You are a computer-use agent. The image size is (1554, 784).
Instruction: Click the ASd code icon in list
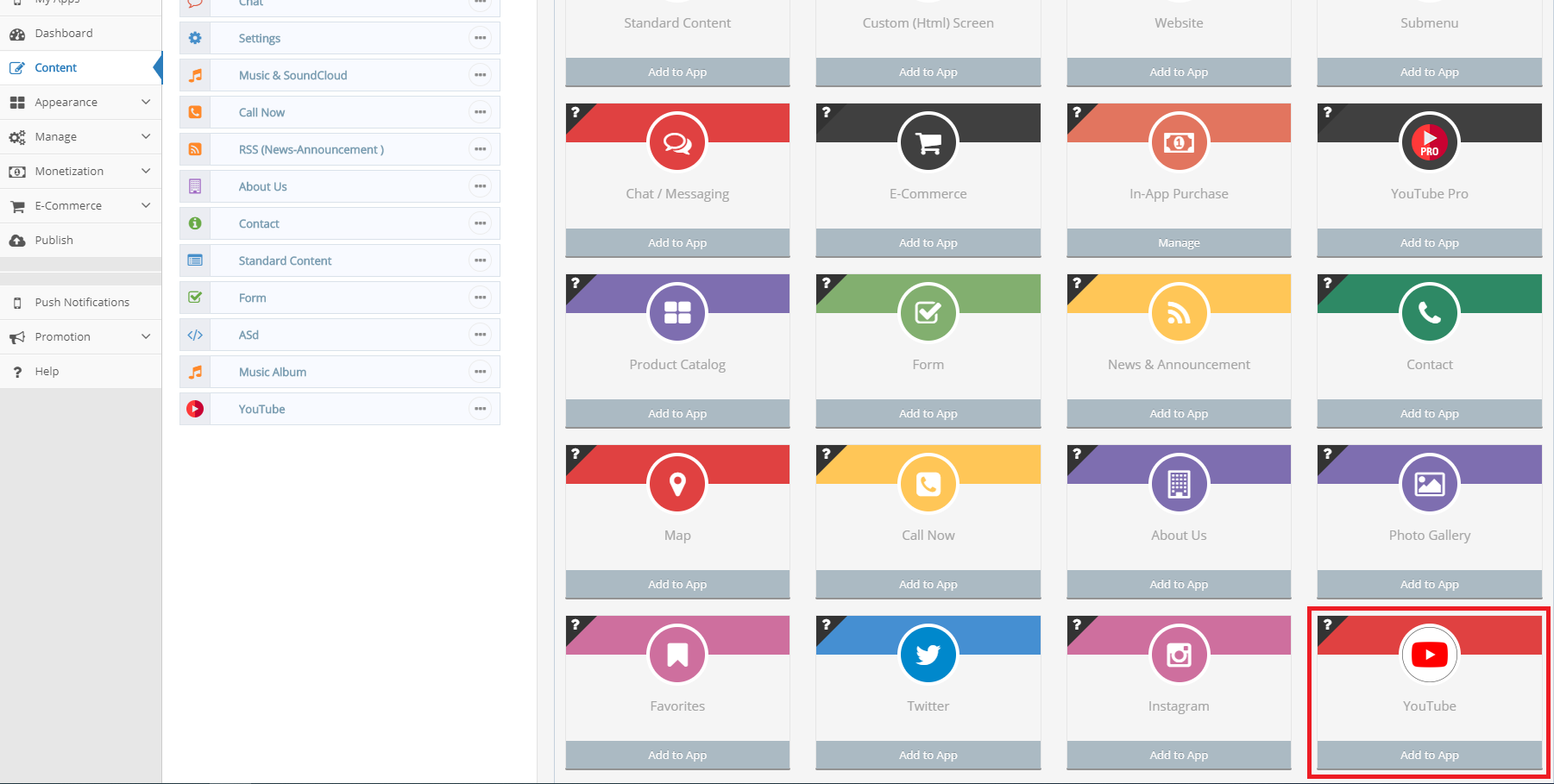195,335
